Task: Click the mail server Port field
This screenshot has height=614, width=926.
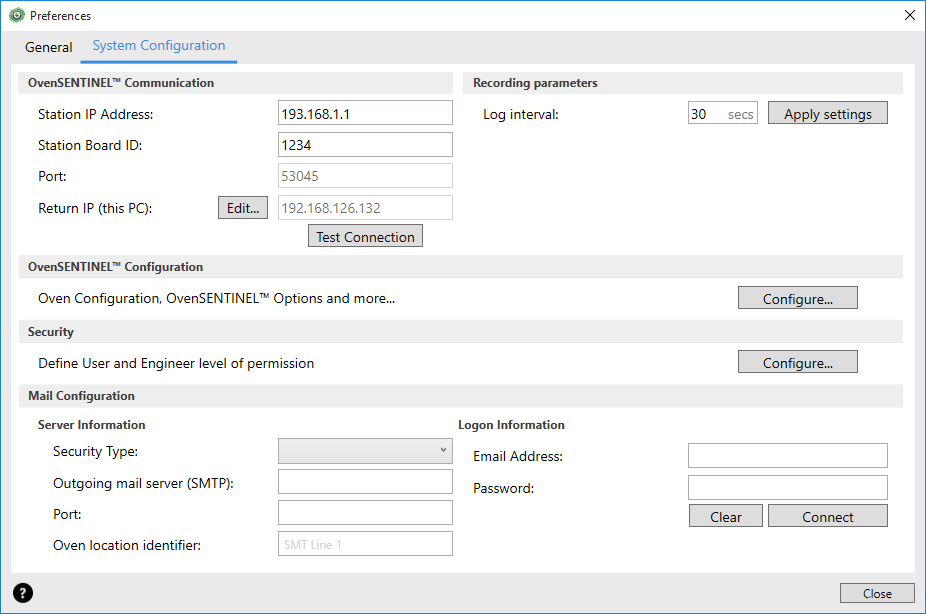Action: tap(365, 513)
